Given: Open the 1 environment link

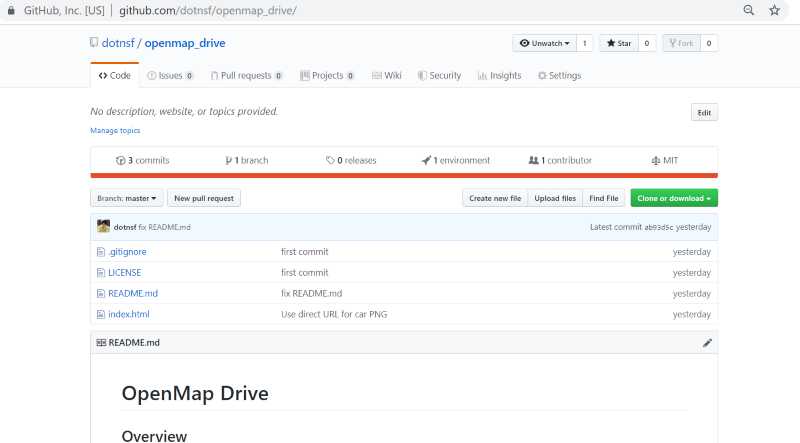Looking at the screenshot, I should (456, 160).
